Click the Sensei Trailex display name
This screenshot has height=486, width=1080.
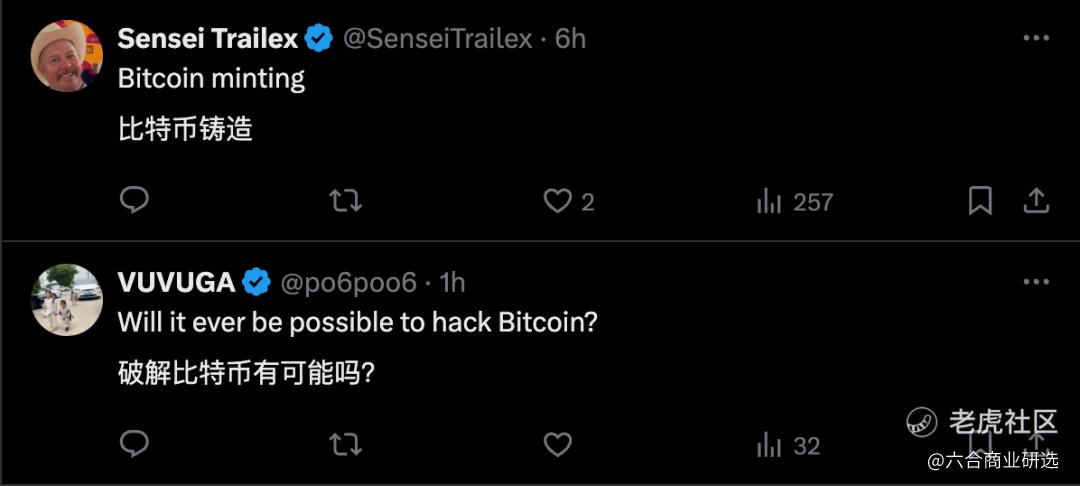[x=208, y=39]
